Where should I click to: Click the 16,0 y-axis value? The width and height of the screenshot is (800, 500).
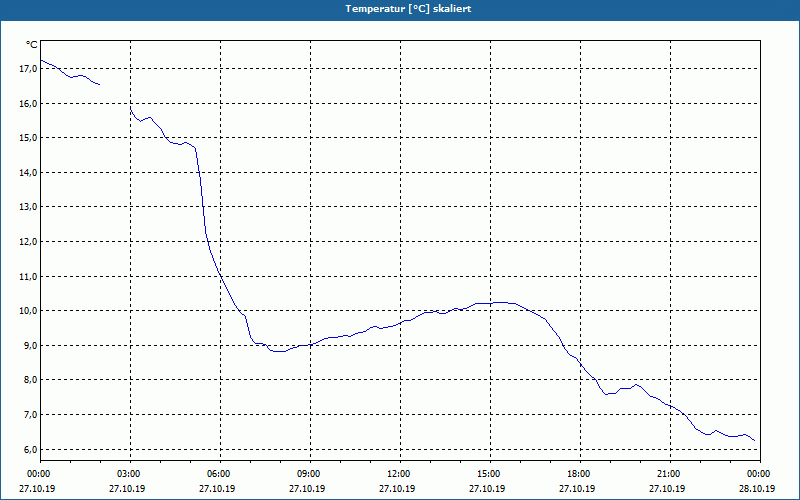(28, 104)
